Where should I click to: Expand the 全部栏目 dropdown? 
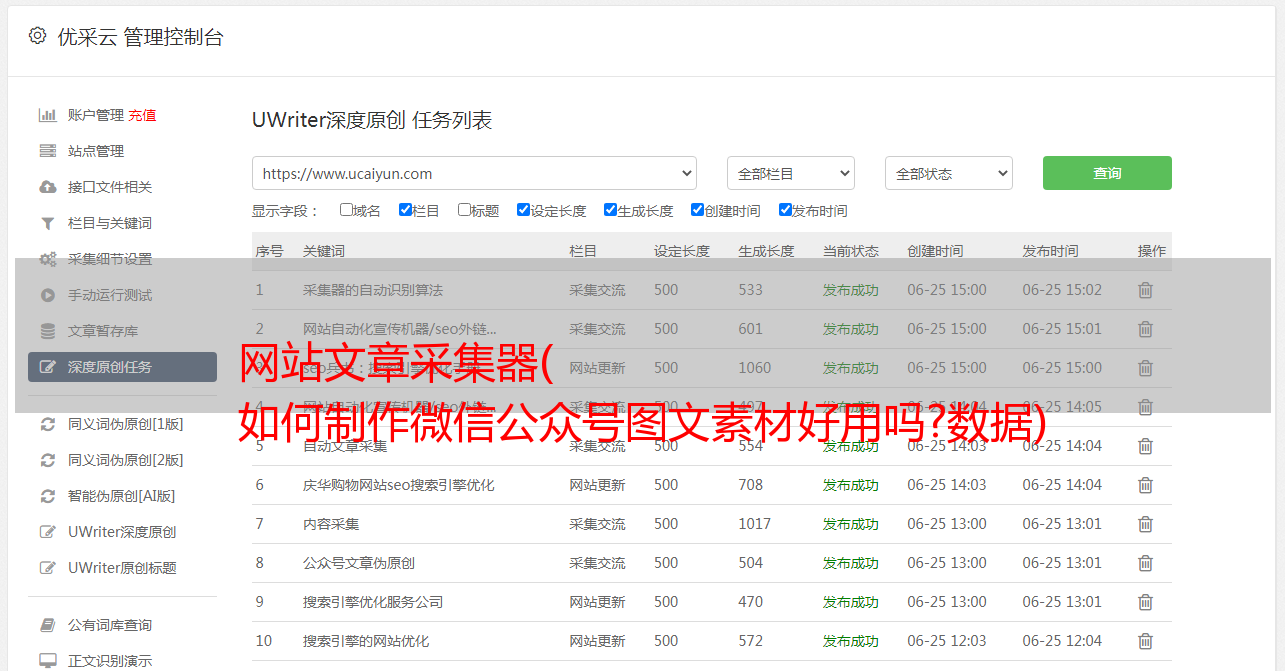pos(790,173)
